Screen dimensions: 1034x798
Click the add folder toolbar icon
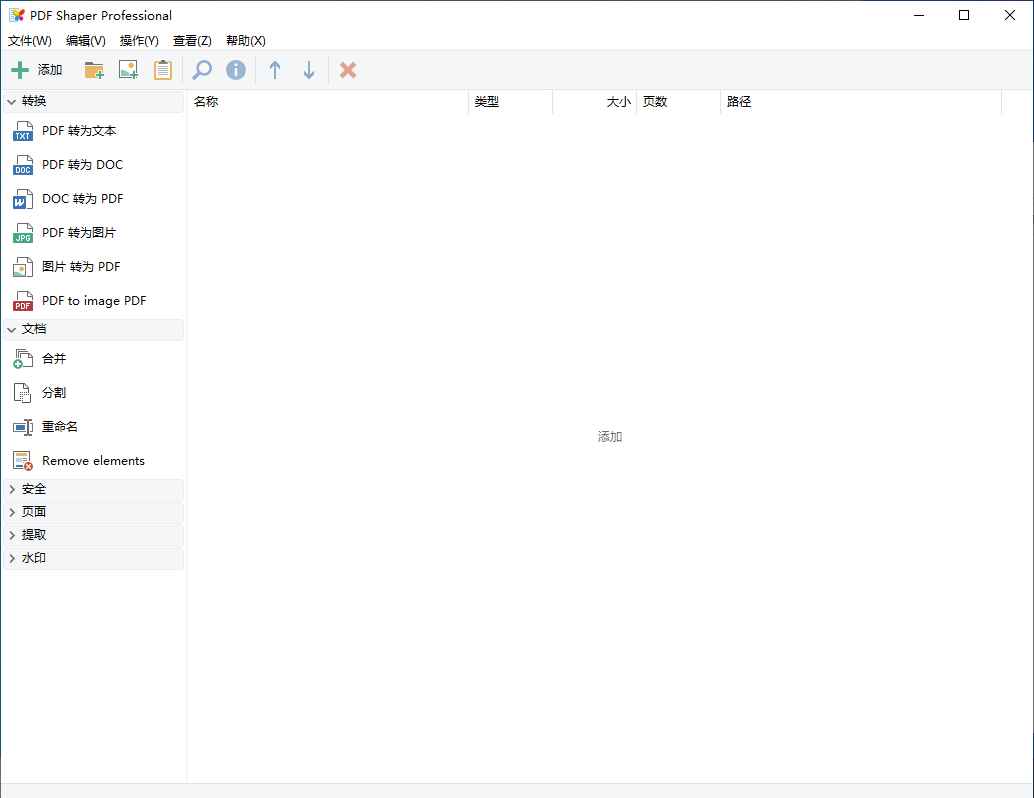94,70
